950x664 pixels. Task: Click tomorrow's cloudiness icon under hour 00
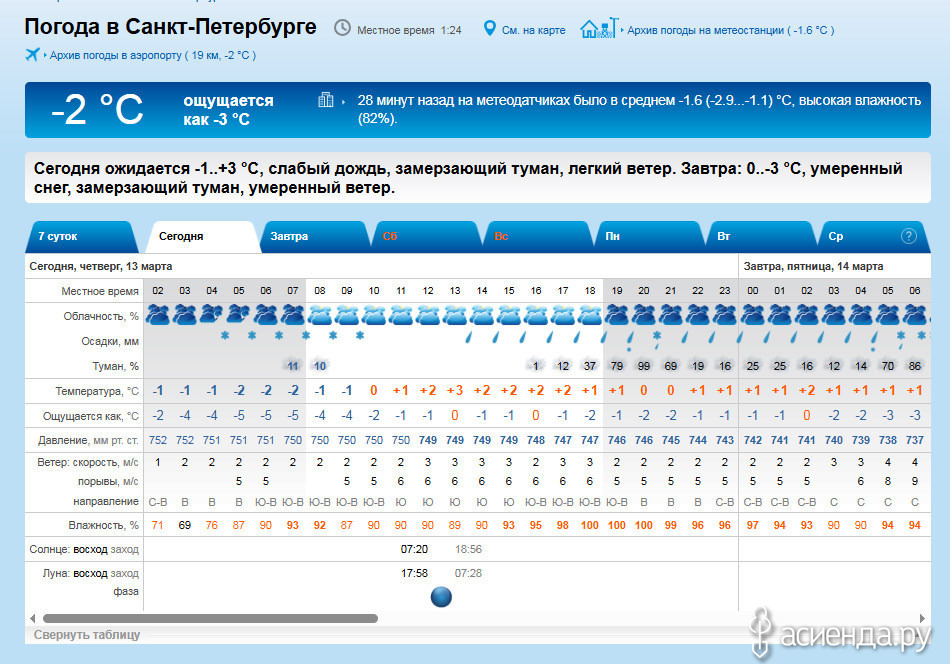click(752, 315)
